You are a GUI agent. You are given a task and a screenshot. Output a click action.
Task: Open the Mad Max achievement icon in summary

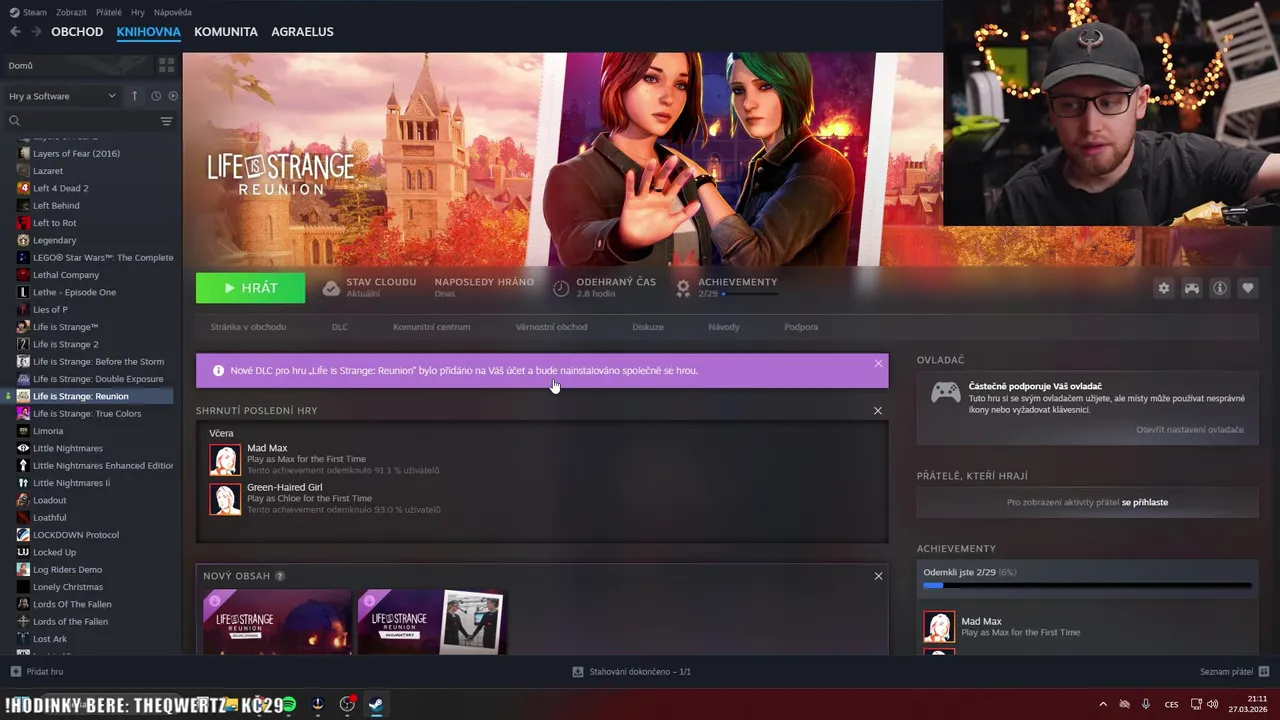(225, 460)
